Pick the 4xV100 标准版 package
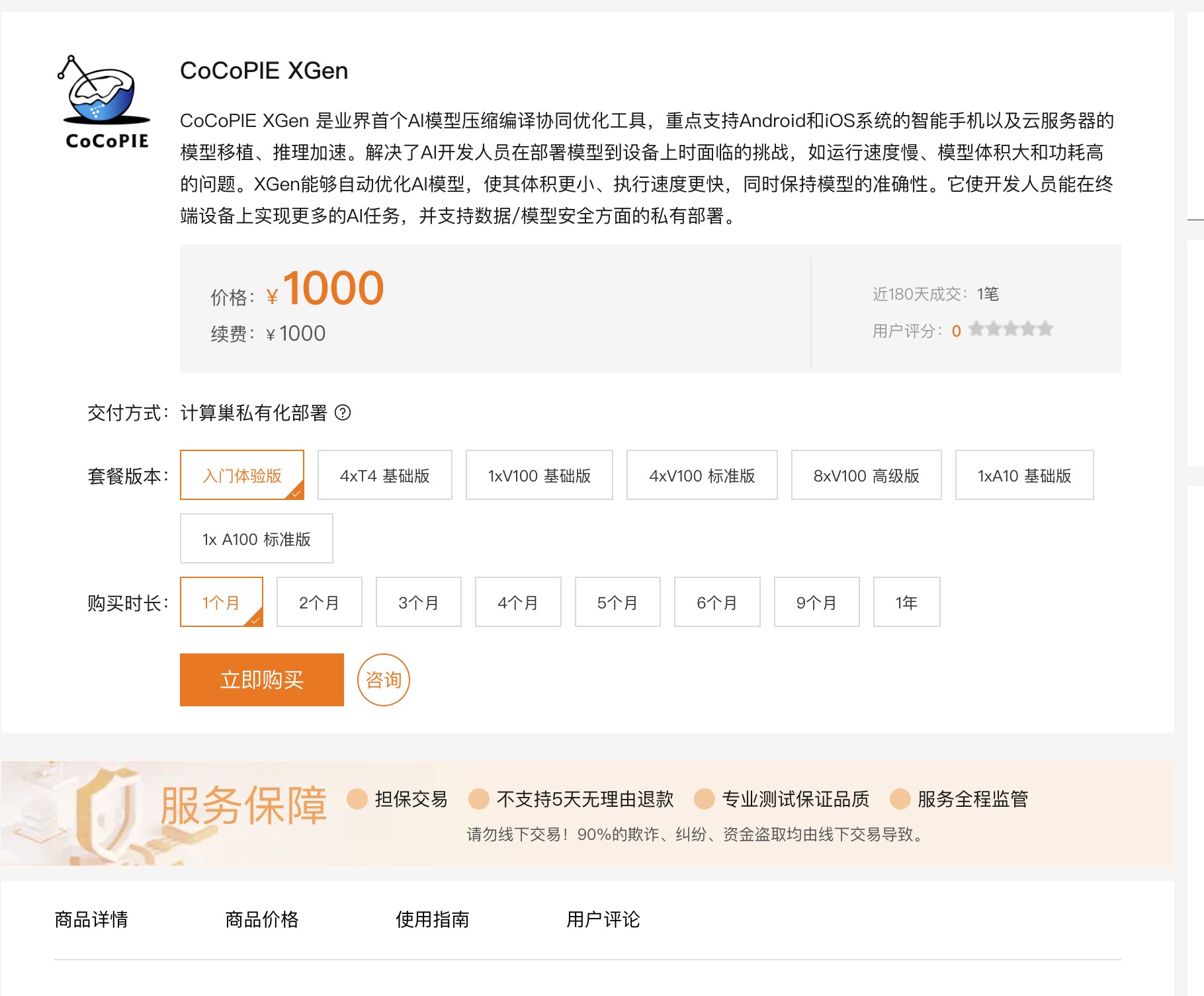 click(702, 475)
